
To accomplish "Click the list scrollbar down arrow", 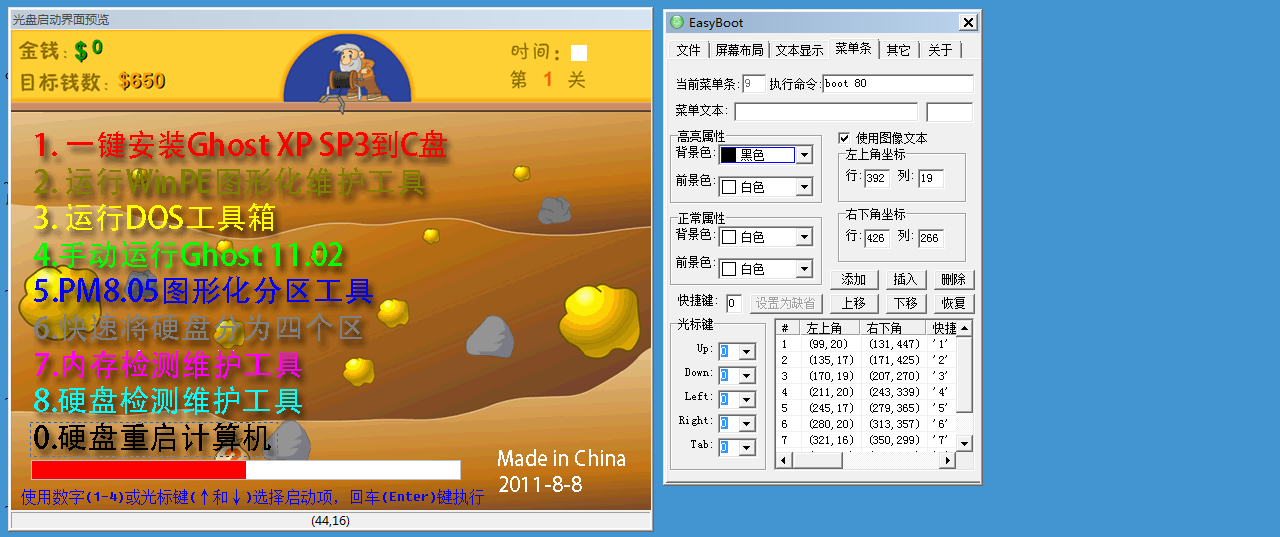I will click(x=965, y=443).
